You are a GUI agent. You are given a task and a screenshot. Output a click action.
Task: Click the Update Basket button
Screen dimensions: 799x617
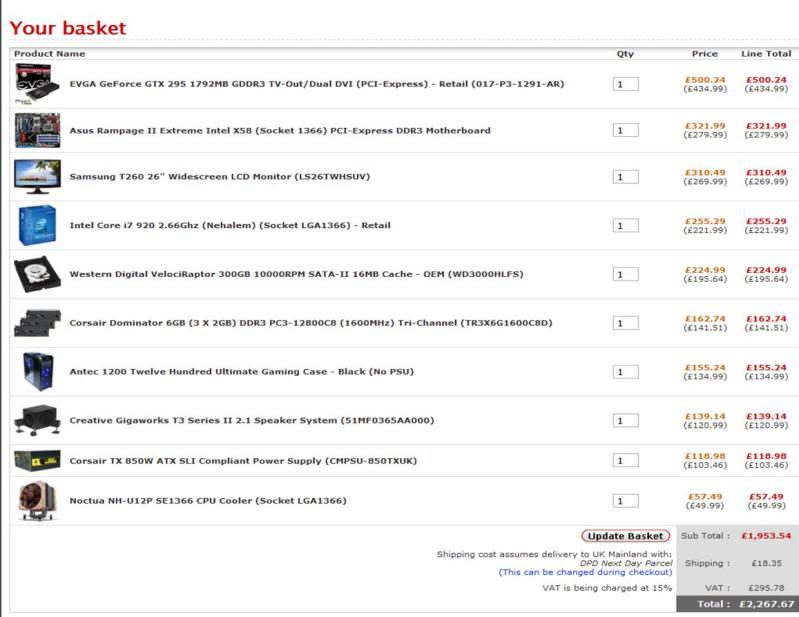(x=626, y=536)
